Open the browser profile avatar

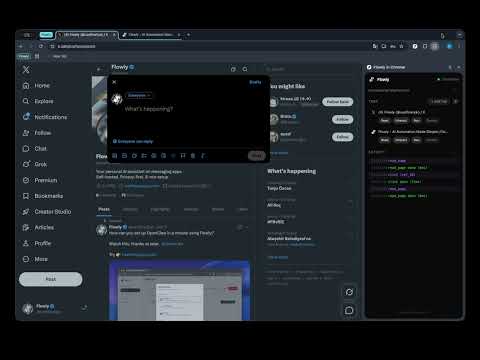(450, 46)
